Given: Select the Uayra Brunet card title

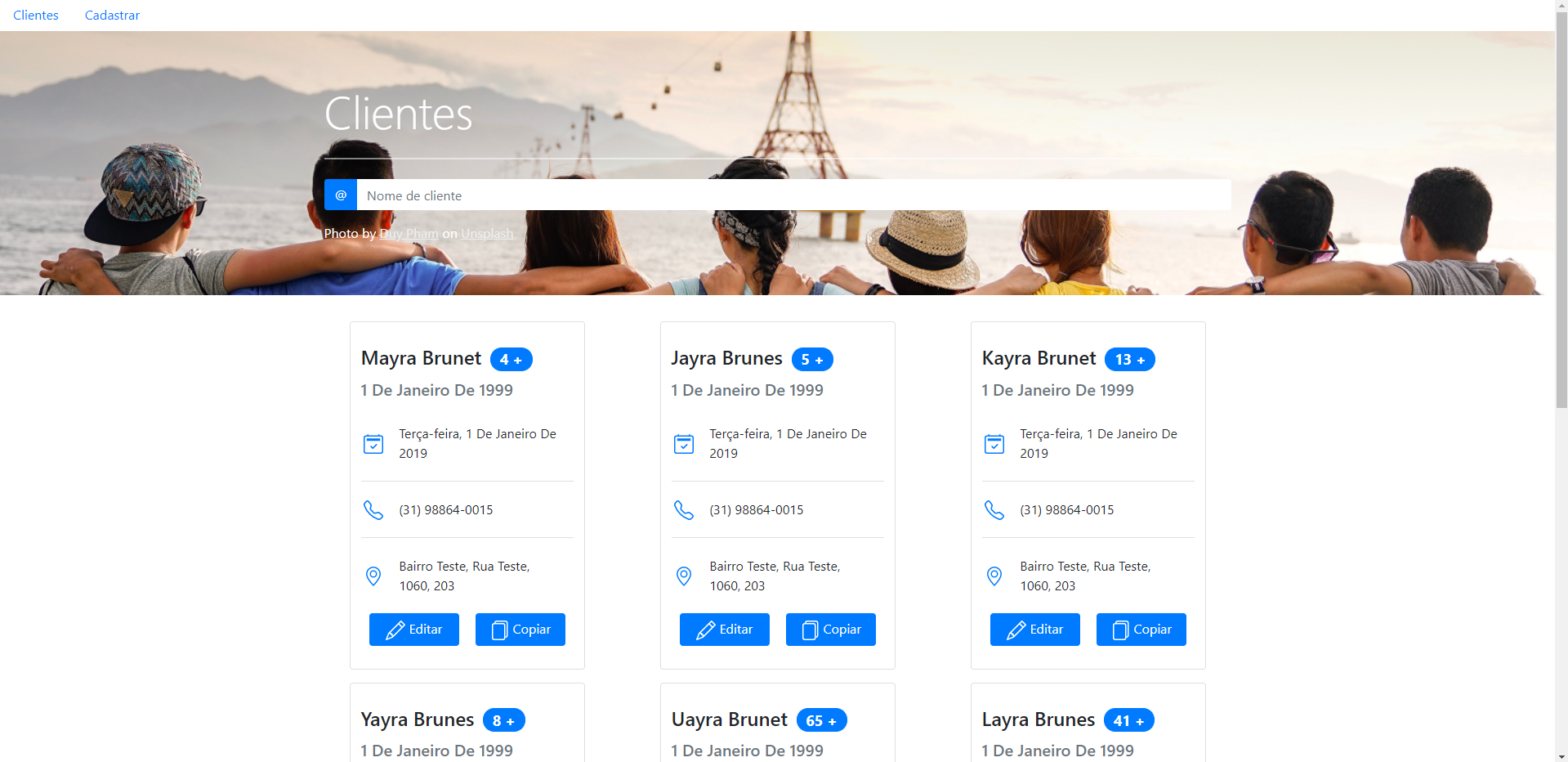Looking at the screenshot, I should [729, 719].
